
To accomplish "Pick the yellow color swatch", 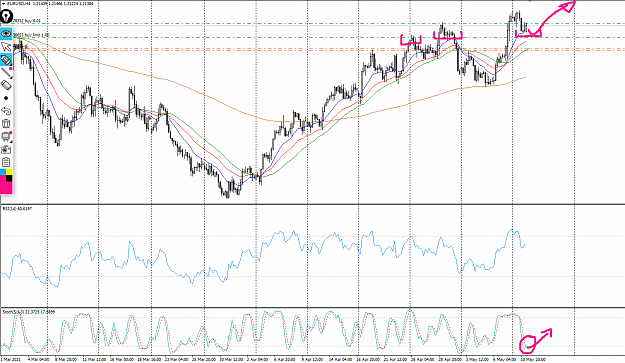I will pos(9,172).
